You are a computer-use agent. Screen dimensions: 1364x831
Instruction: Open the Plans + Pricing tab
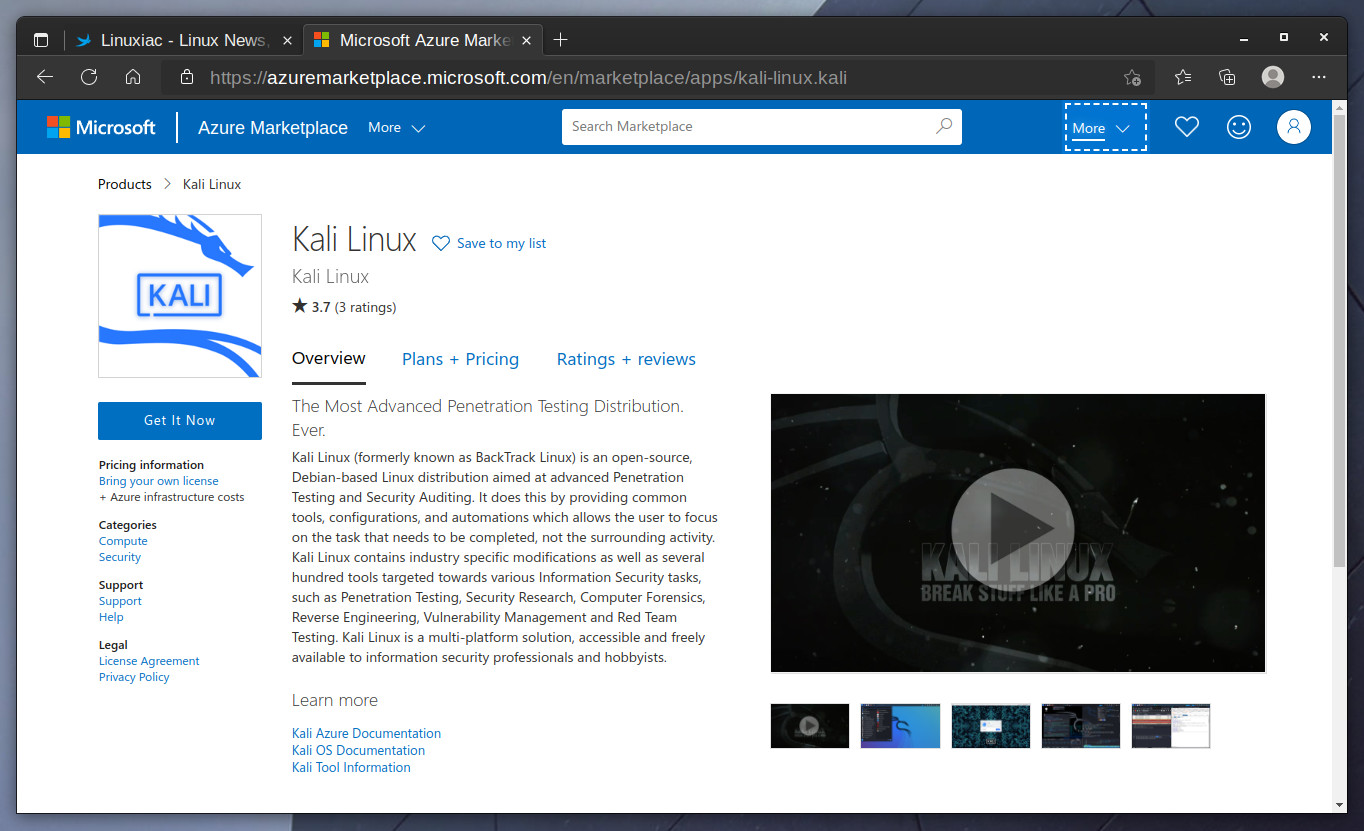(x=460, y=359)
